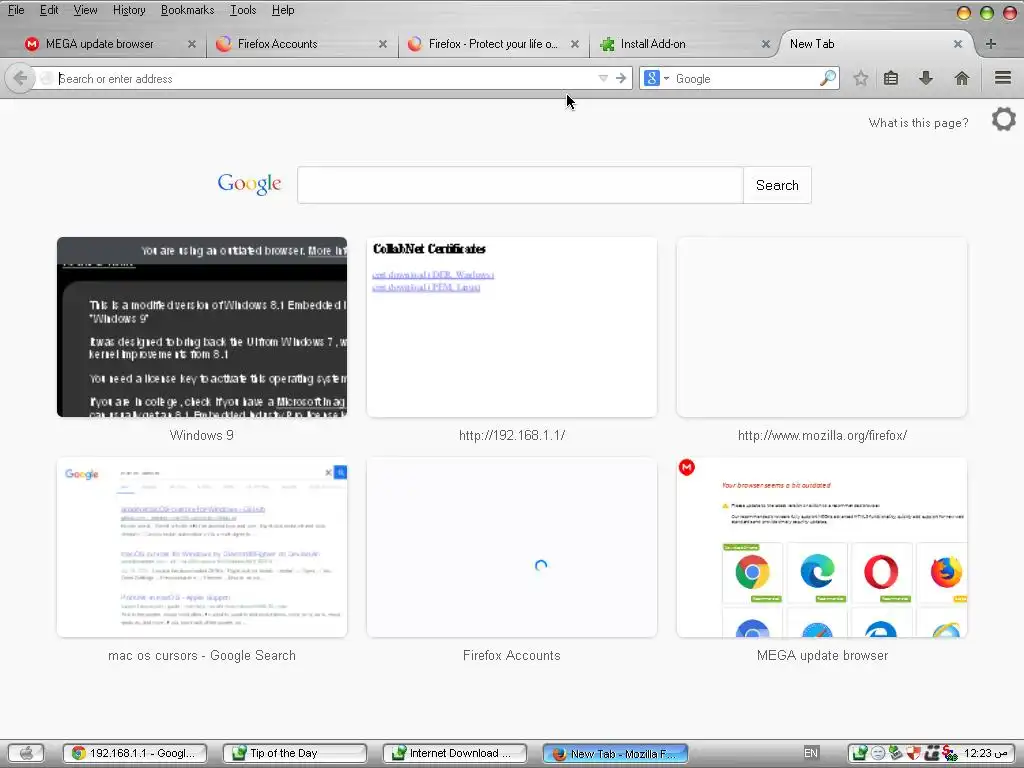
Task: Bookmark this page with the star icon
Action: pos(861,78)
